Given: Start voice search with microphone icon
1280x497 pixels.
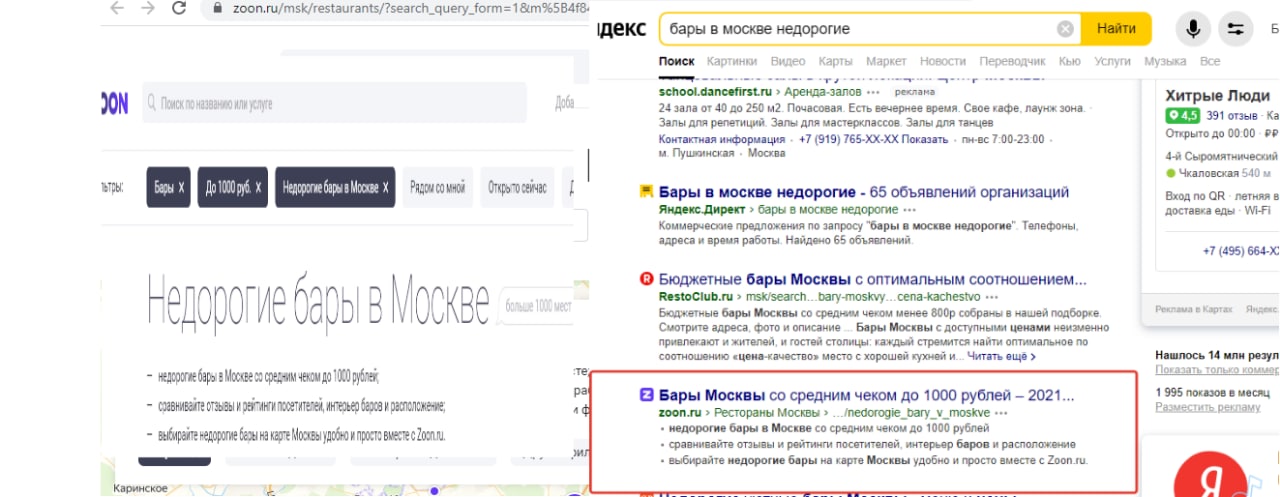Looking at the screenshot, I should tap(1193, 29).
